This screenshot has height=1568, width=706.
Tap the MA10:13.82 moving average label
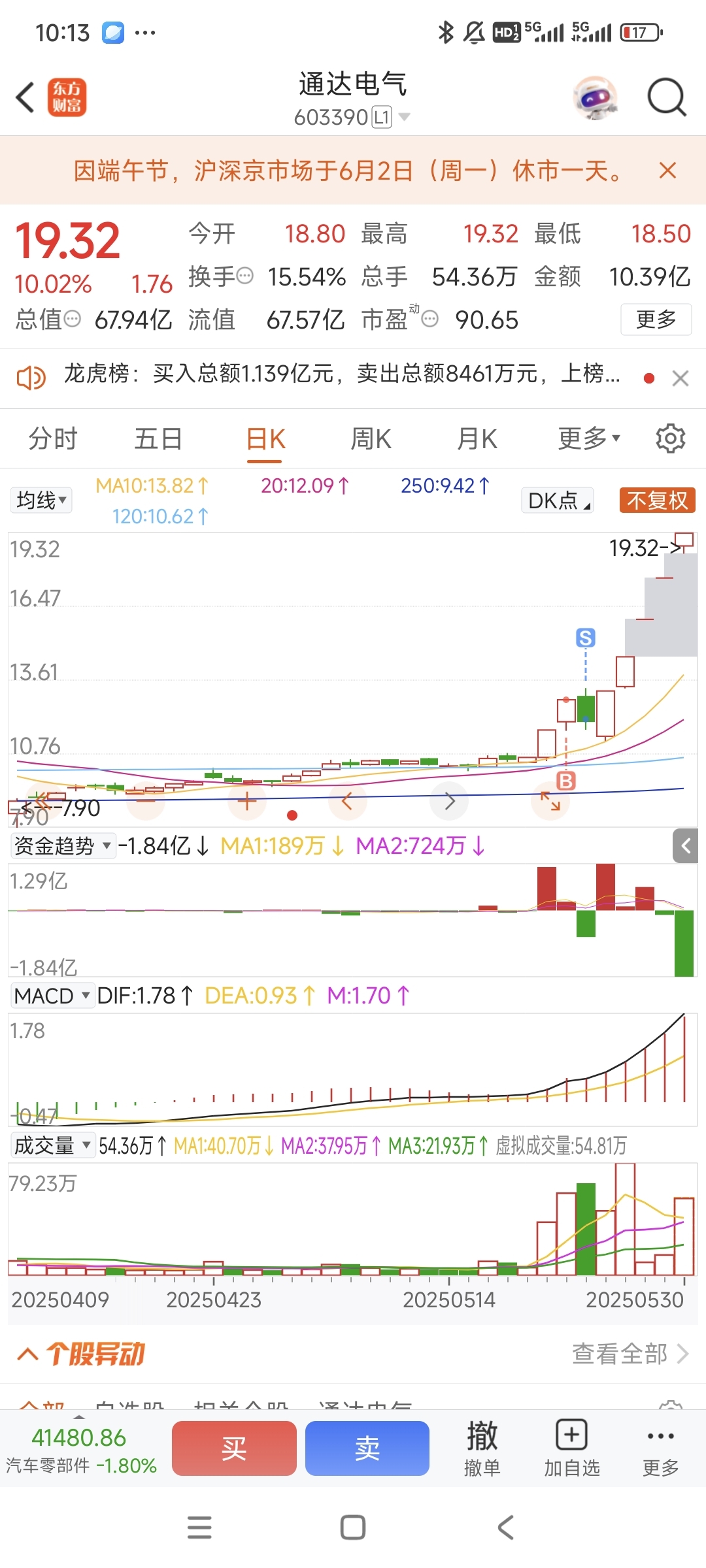click(x=152, y=485)
